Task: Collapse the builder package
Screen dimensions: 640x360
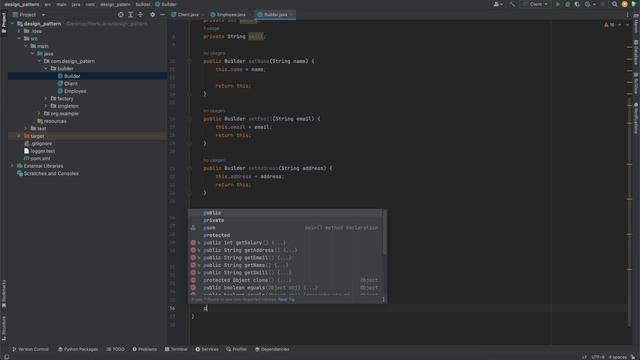Action: (46, 69)
